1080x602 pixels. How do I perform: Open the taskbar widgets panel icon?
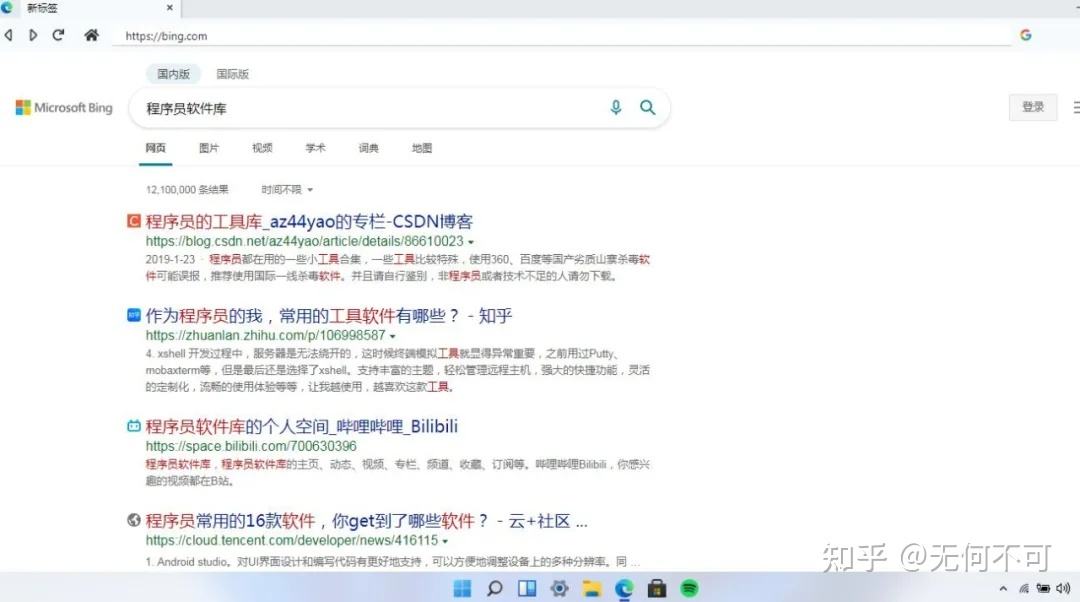click(x=527, y=588)
